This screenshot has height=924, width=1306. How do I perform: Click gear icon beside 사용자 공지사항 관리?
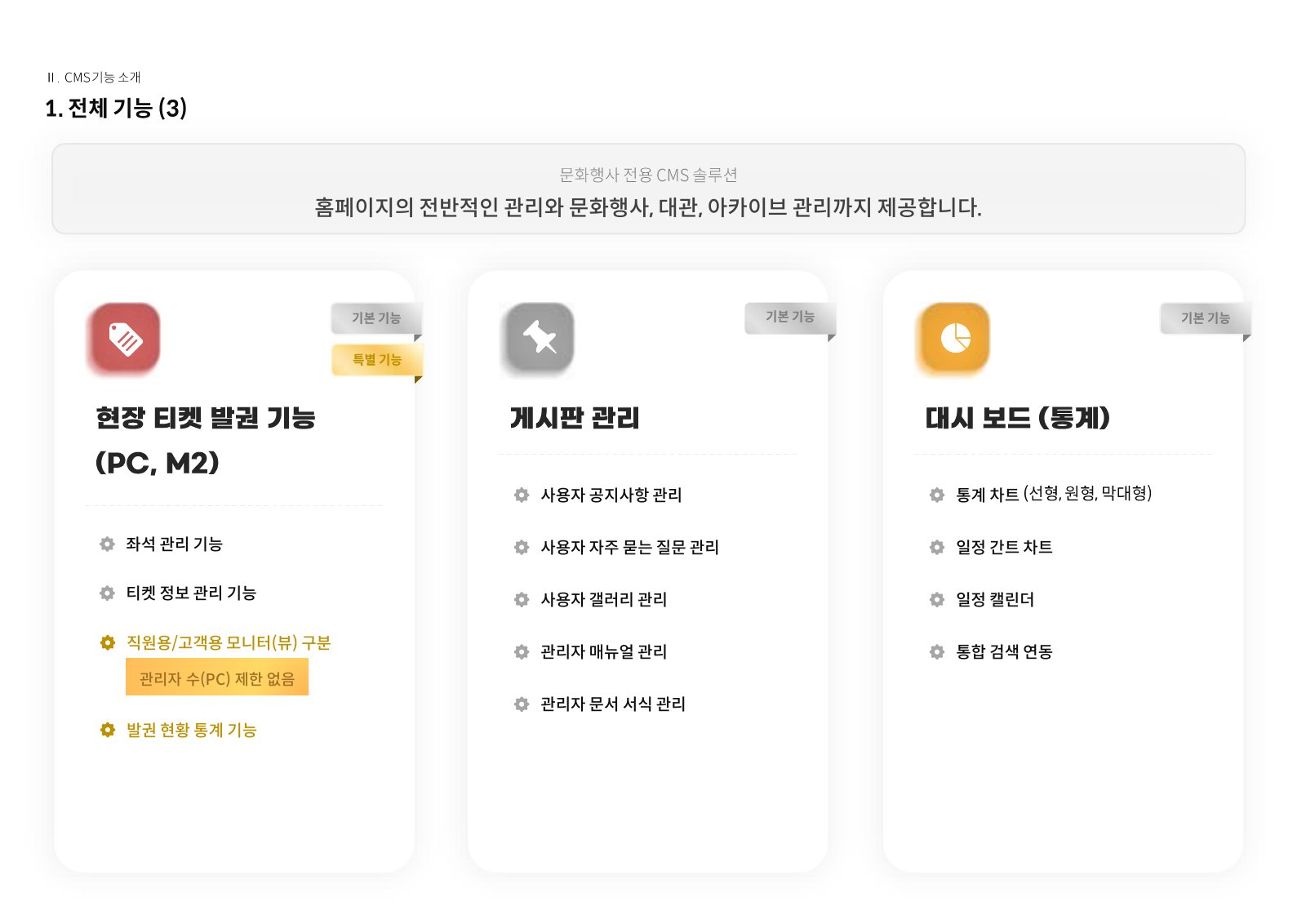point(522,495)
